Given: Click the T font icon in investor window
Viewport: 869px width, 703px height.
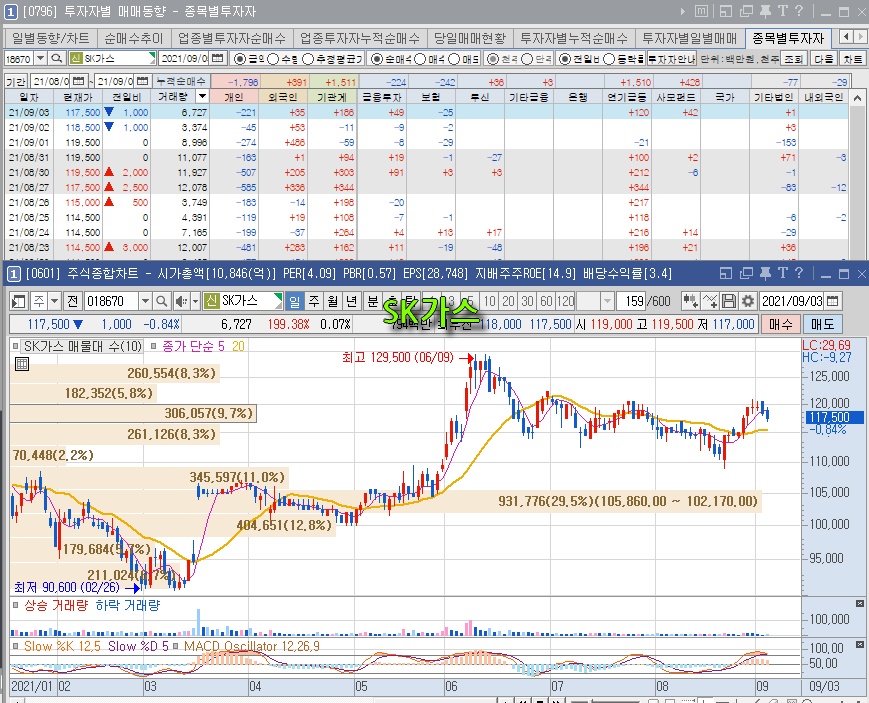Looking at the screenshot, I should [783, 11].
